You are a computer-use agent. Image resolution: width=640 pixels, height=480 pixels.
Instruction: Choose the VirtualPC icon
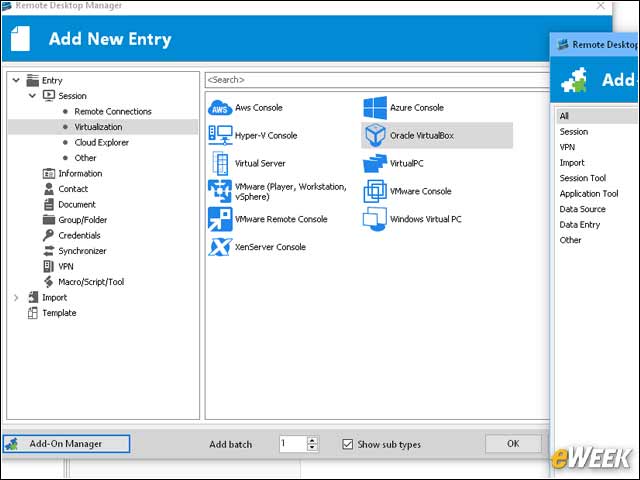(375, 163)
